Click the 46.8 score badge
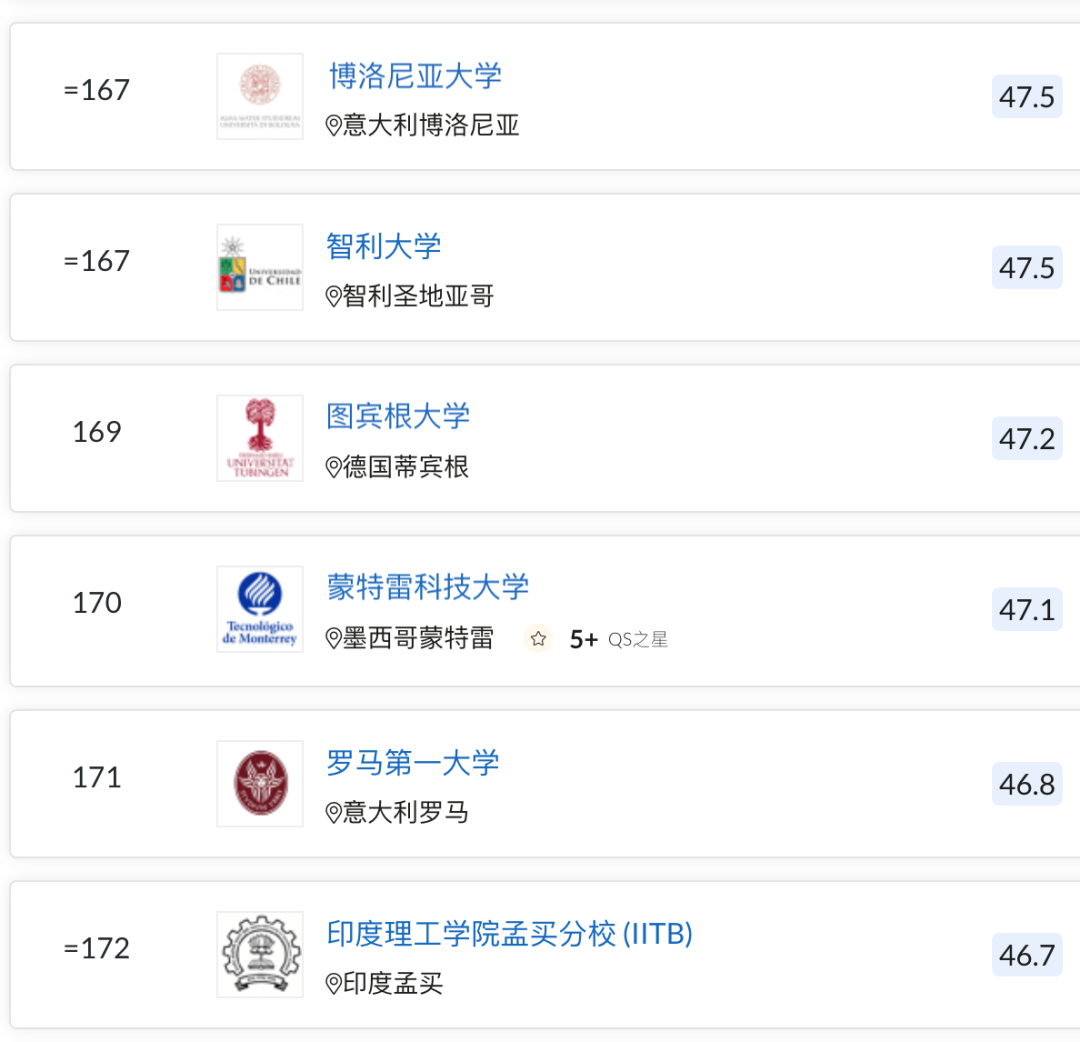Screen dimensions: 1080x1042 [1027, 784]
